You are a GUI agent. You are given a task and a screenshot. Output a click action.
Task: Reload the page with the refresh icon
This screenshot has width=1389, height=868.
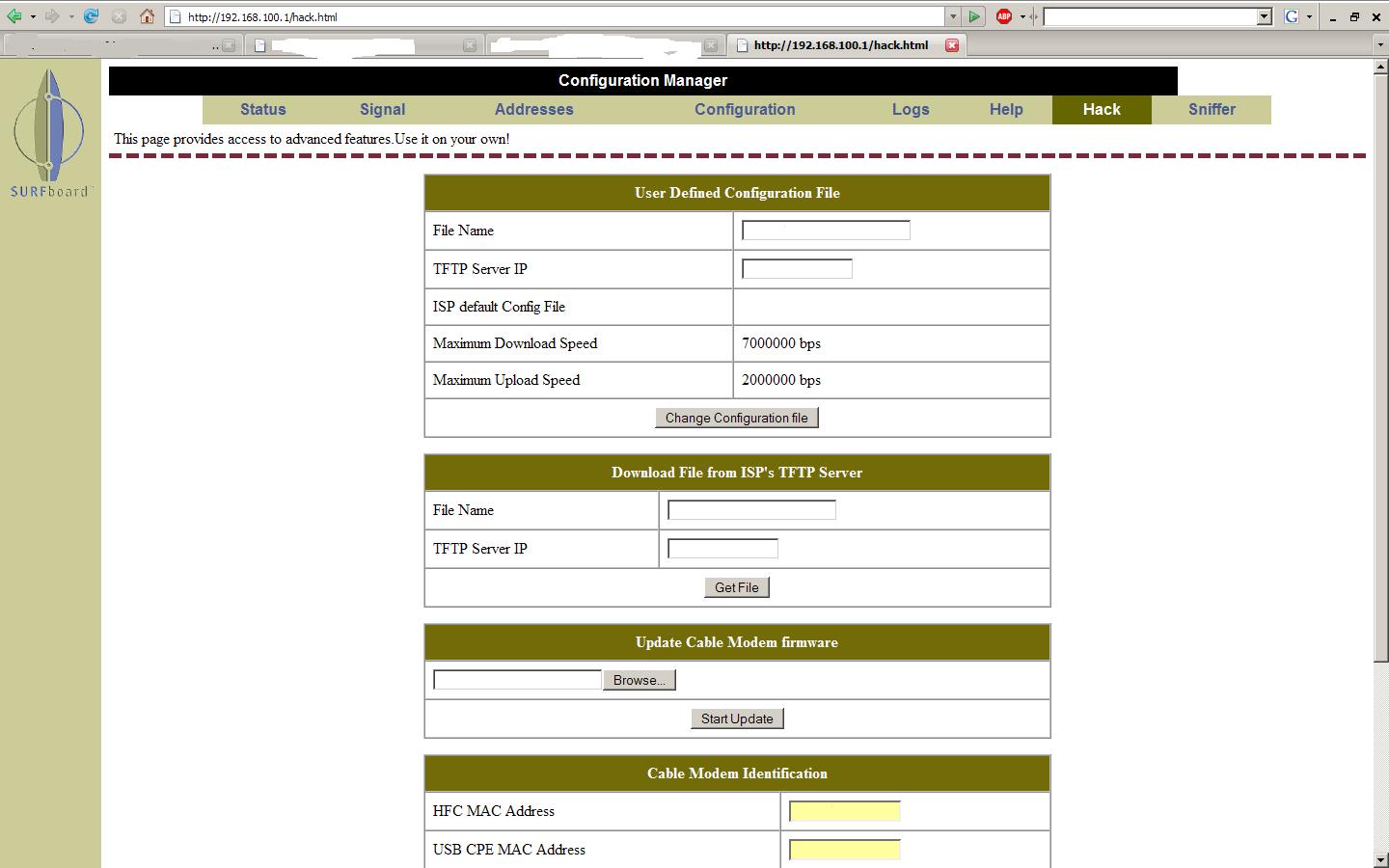91,16
